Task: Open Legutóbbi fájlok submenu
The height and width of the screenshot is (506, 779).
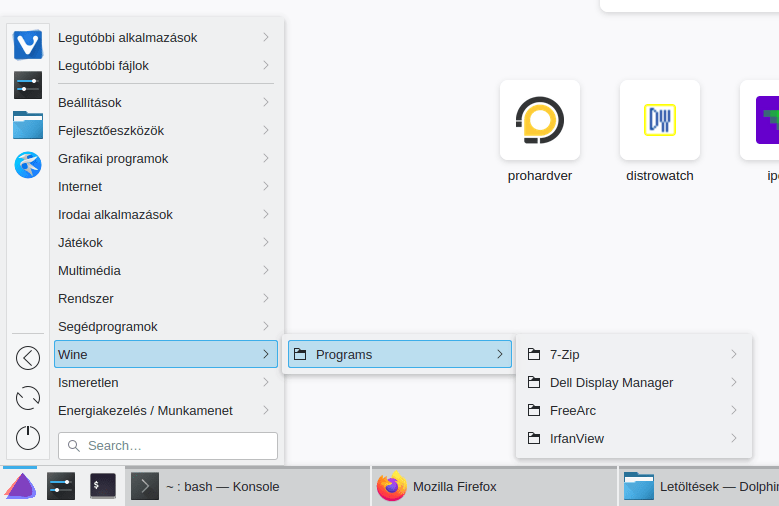Action: pyautogui.click(x=165, y=66)
